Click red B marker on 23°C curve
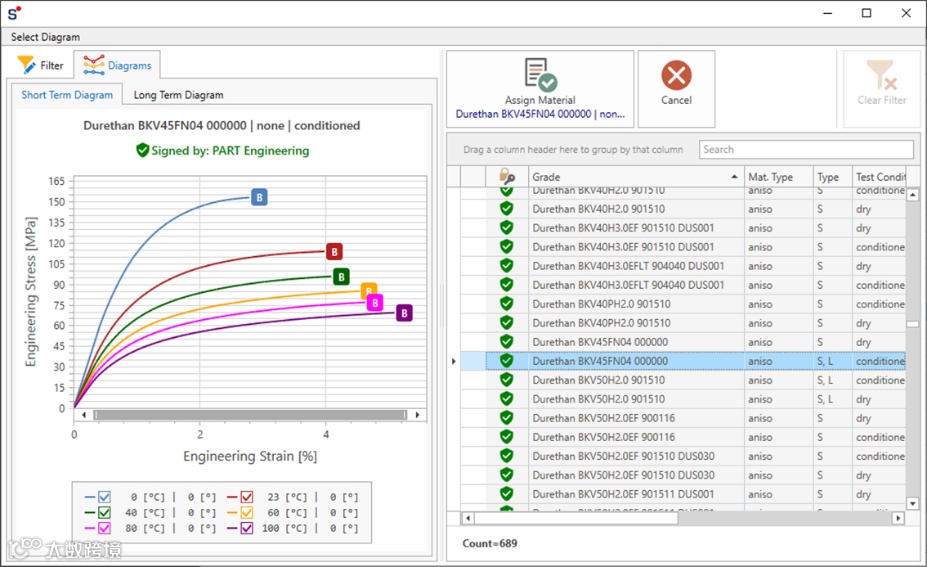Viewport: 927px width, 567px height. [x=334, y=251]
